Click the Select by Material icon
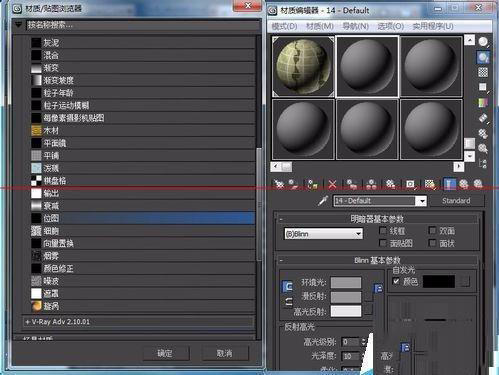499x375 pixels. 483,148
